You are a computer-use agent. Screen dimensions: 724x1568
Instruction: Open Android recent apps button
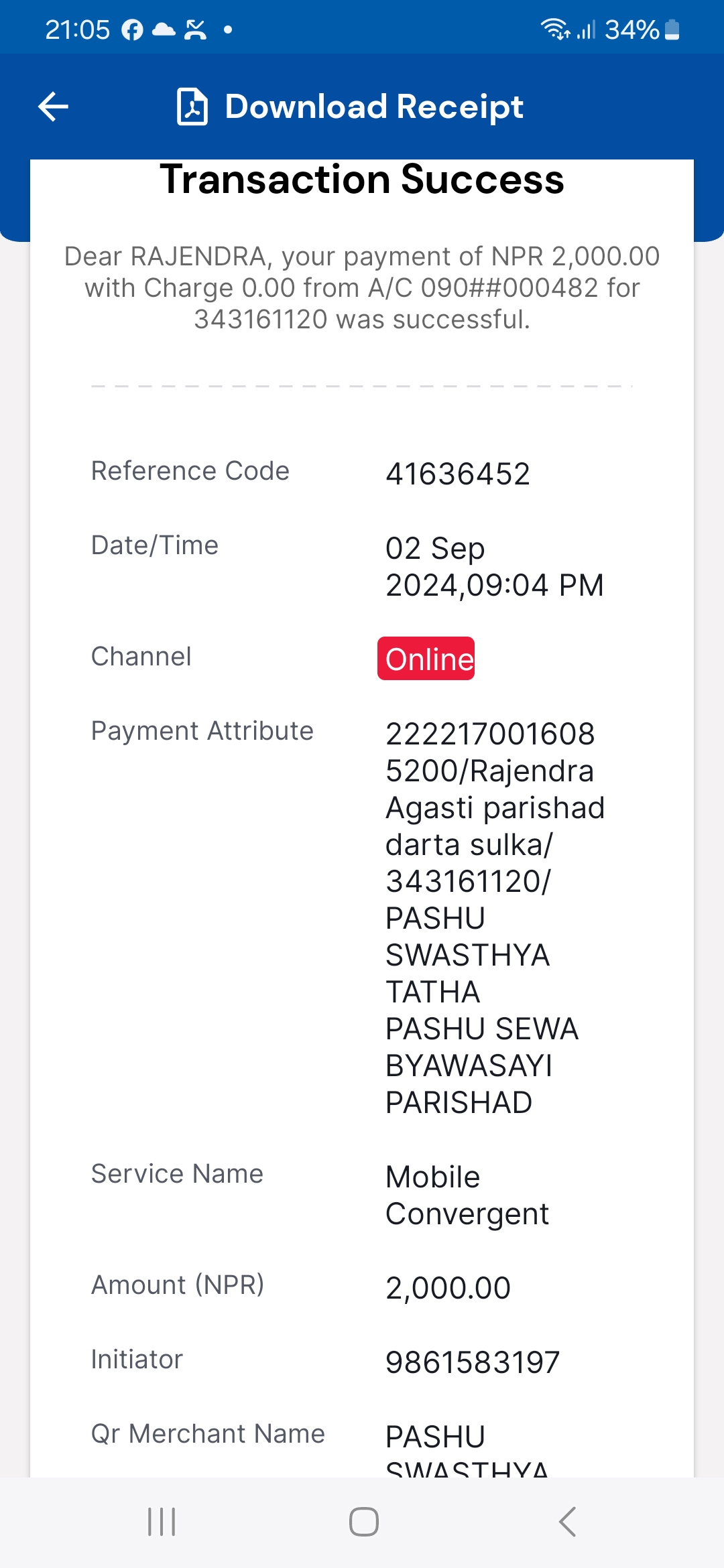tap(162, 1522)
